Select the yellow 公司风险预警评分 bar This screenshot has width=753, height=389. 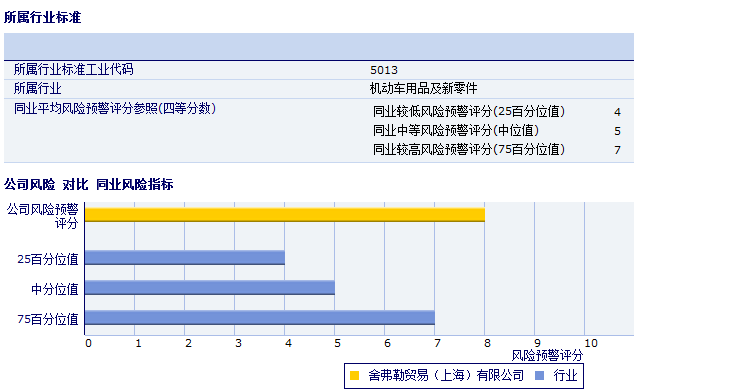pos(285,215)
